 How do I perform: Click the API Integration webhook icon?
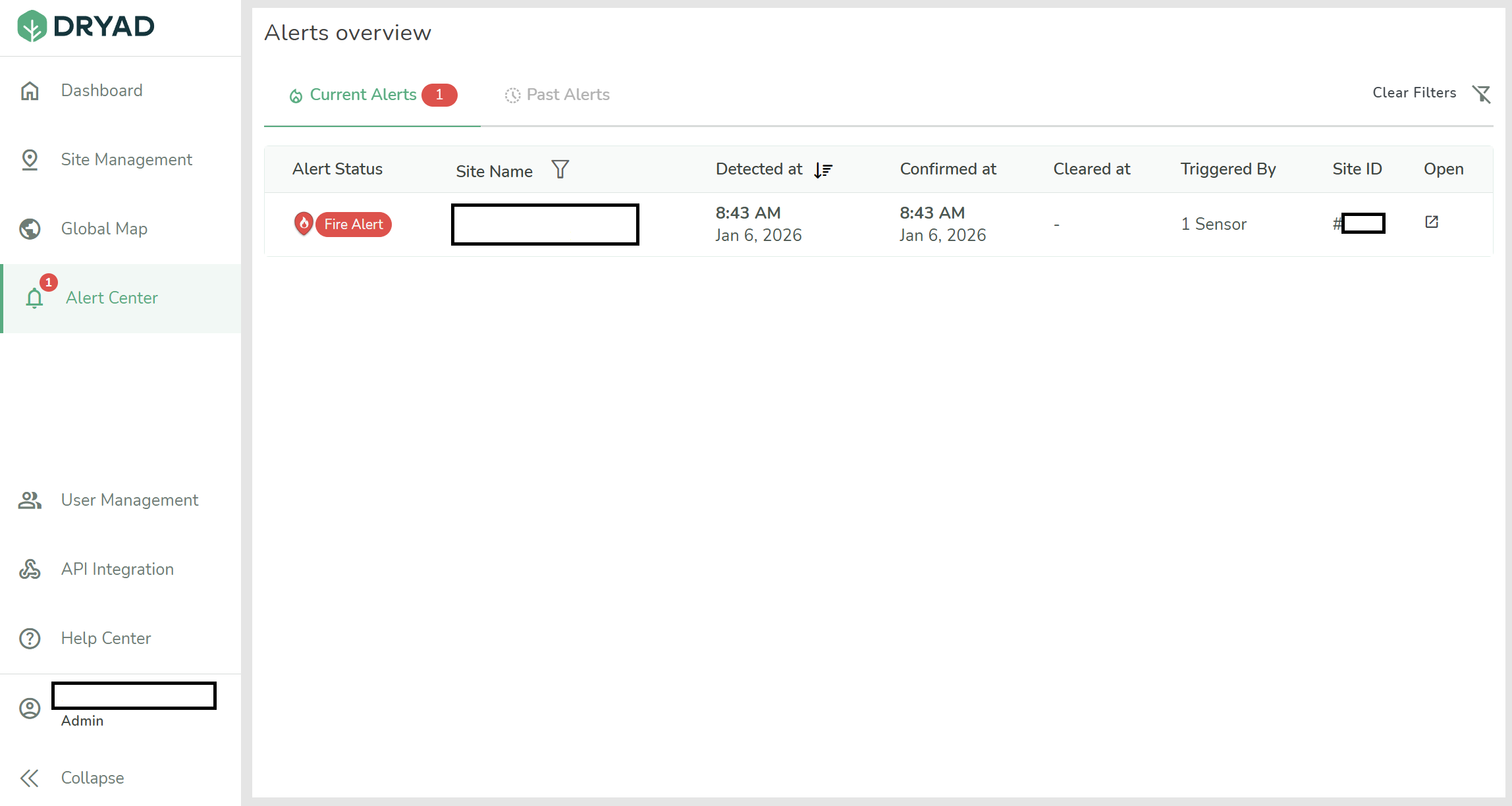(x=30, y=570)
